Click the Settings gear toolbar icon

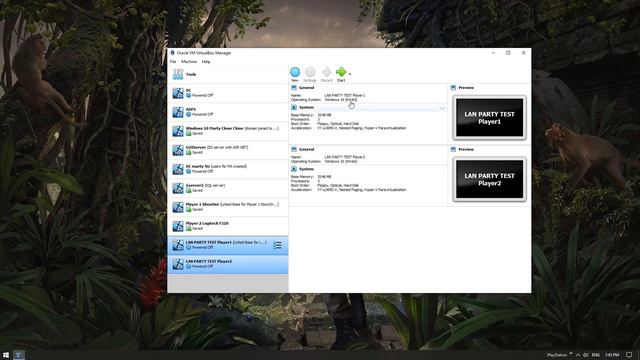(x=310, y=72)
